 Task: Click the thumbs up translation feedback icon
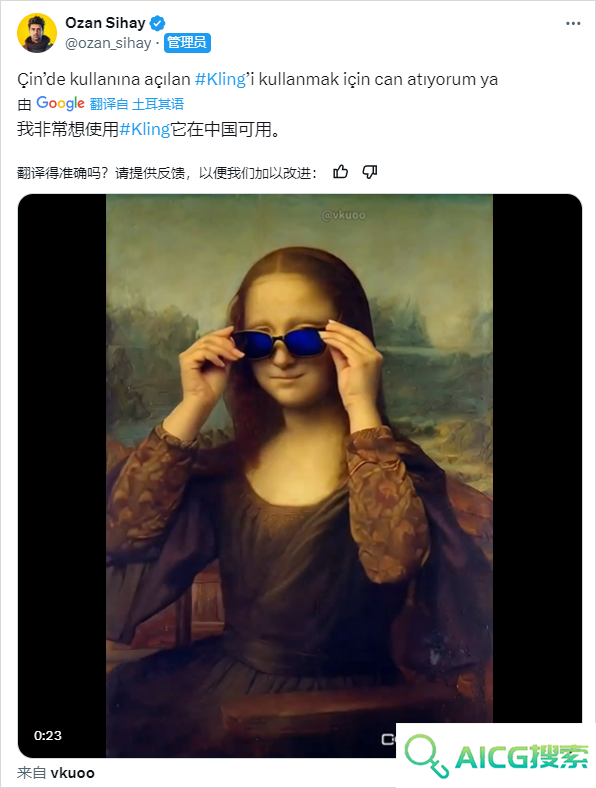[x=340, y=172]
